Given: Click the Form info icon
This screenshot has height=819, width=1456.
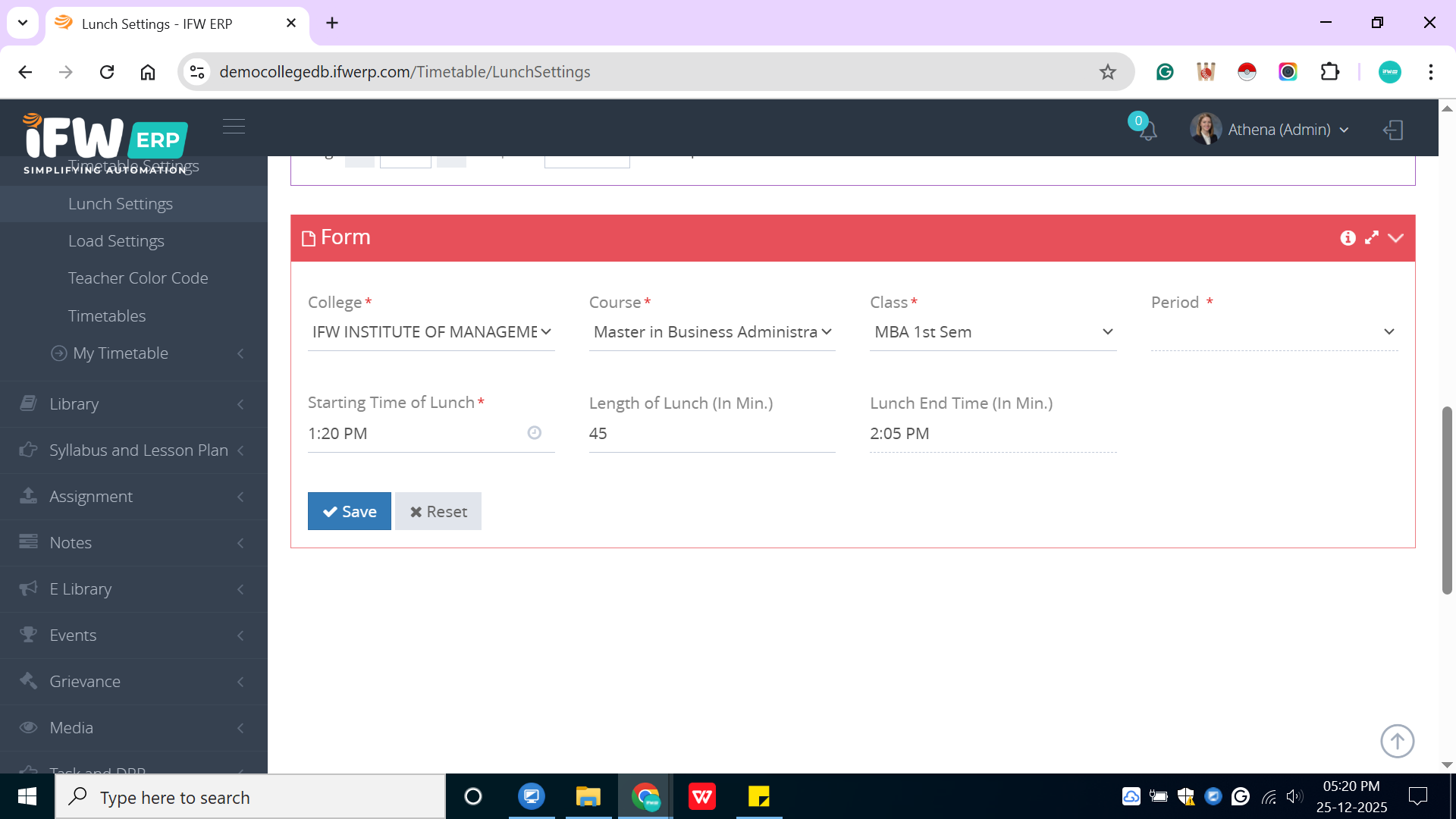Looking at the screenshot, I should [x=1348, y=238].
